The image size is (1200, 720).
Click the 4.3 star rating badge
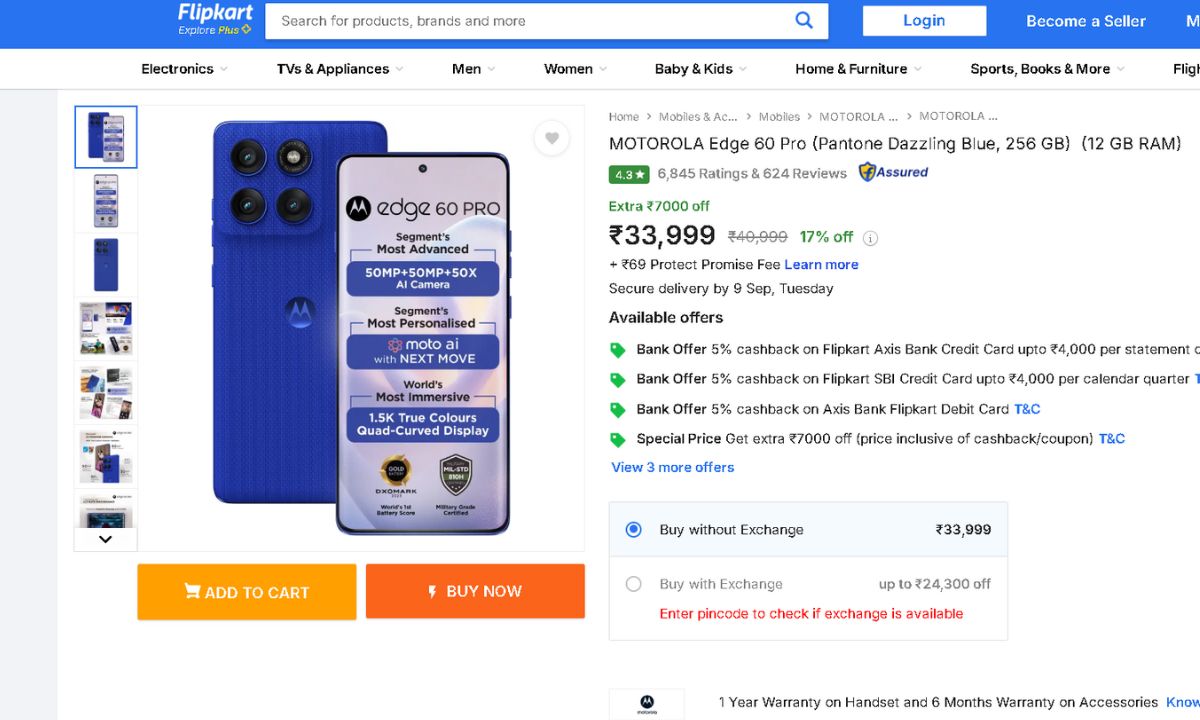(629, 174)
